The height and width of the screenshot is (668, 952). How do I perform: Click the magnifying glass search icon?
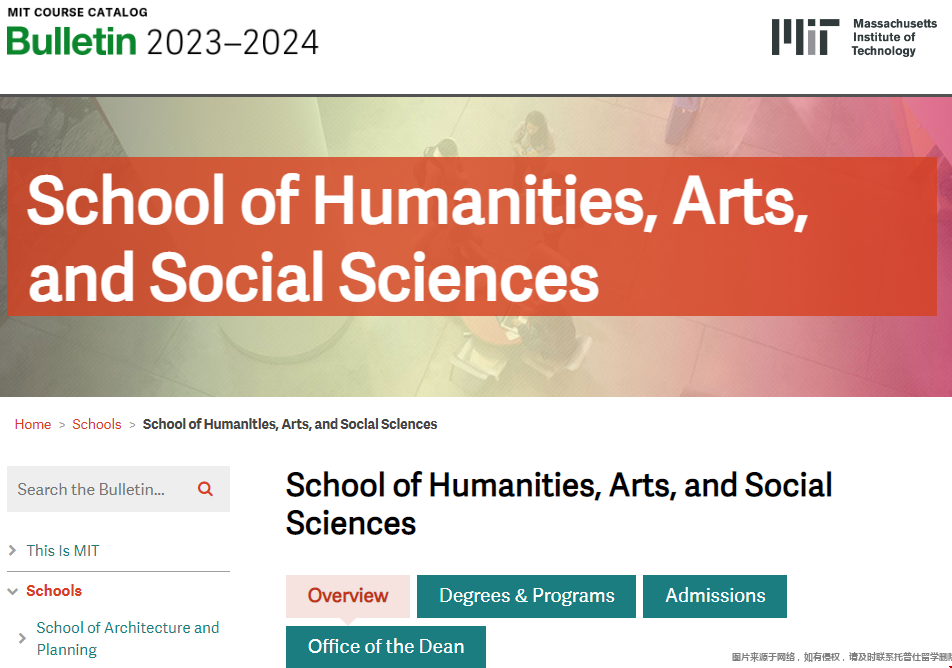pos(205,489)
